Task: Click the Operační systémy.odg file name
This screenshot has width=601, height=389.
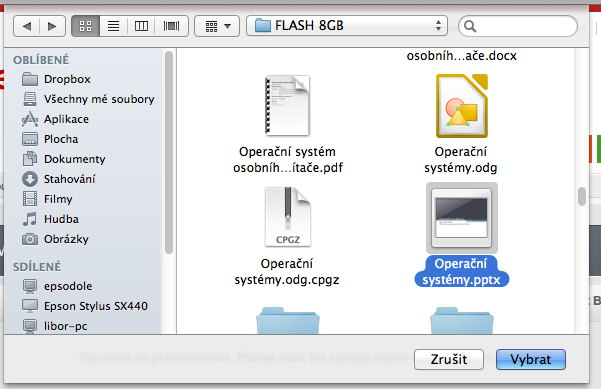Action: tap(461, 160)
